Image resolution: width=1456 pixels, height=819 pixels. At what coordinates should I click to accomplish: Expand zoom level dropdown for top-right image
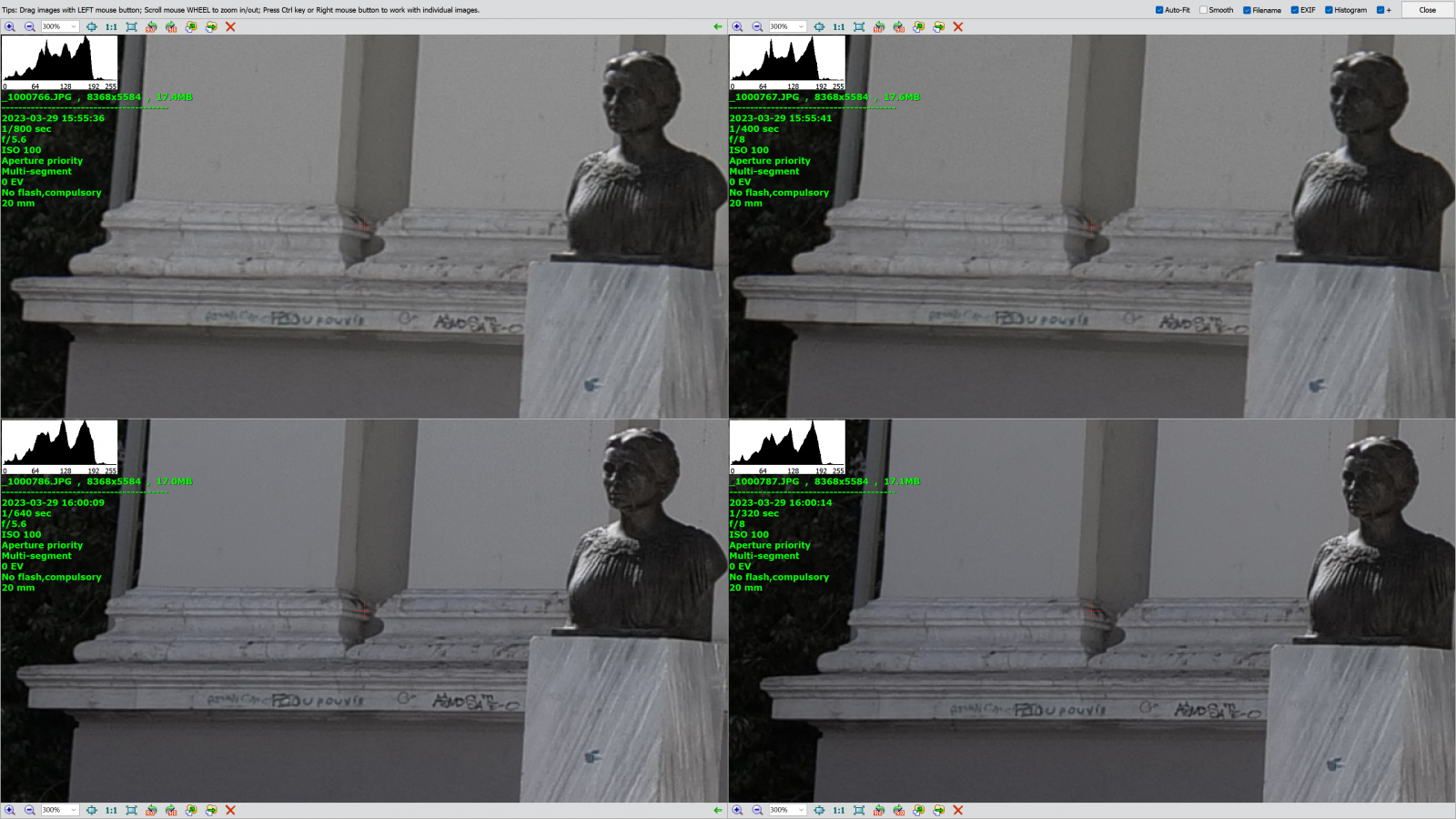click(x=801, y=27)
